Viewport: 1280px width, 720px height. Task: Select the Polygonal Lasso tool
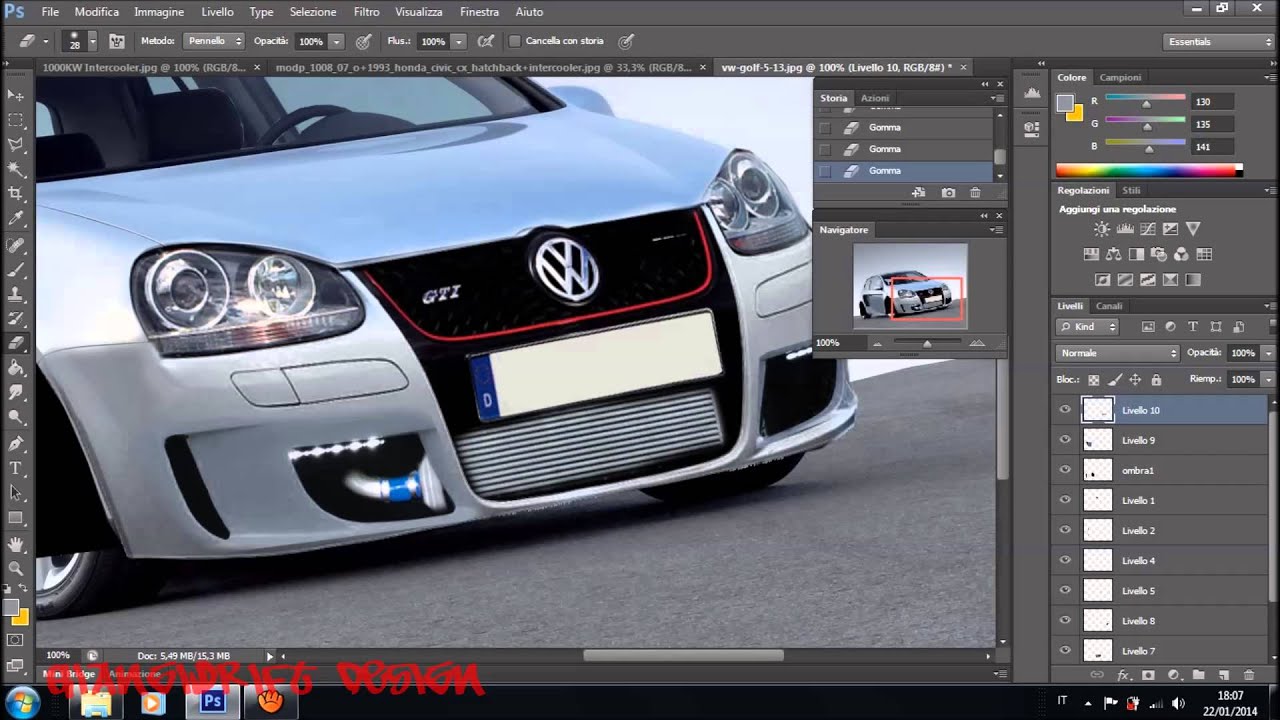click(16, 145)
